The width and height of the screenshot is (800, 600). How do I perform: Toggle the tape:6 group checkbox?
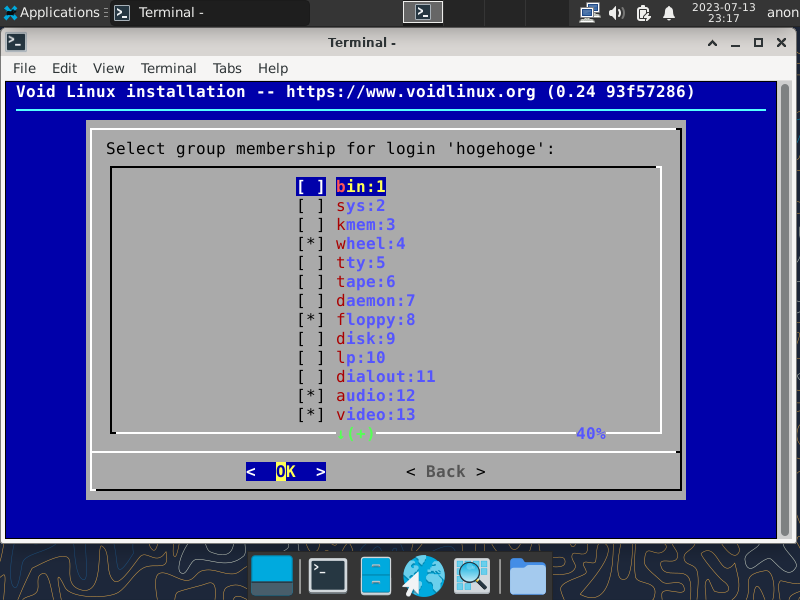311,282
